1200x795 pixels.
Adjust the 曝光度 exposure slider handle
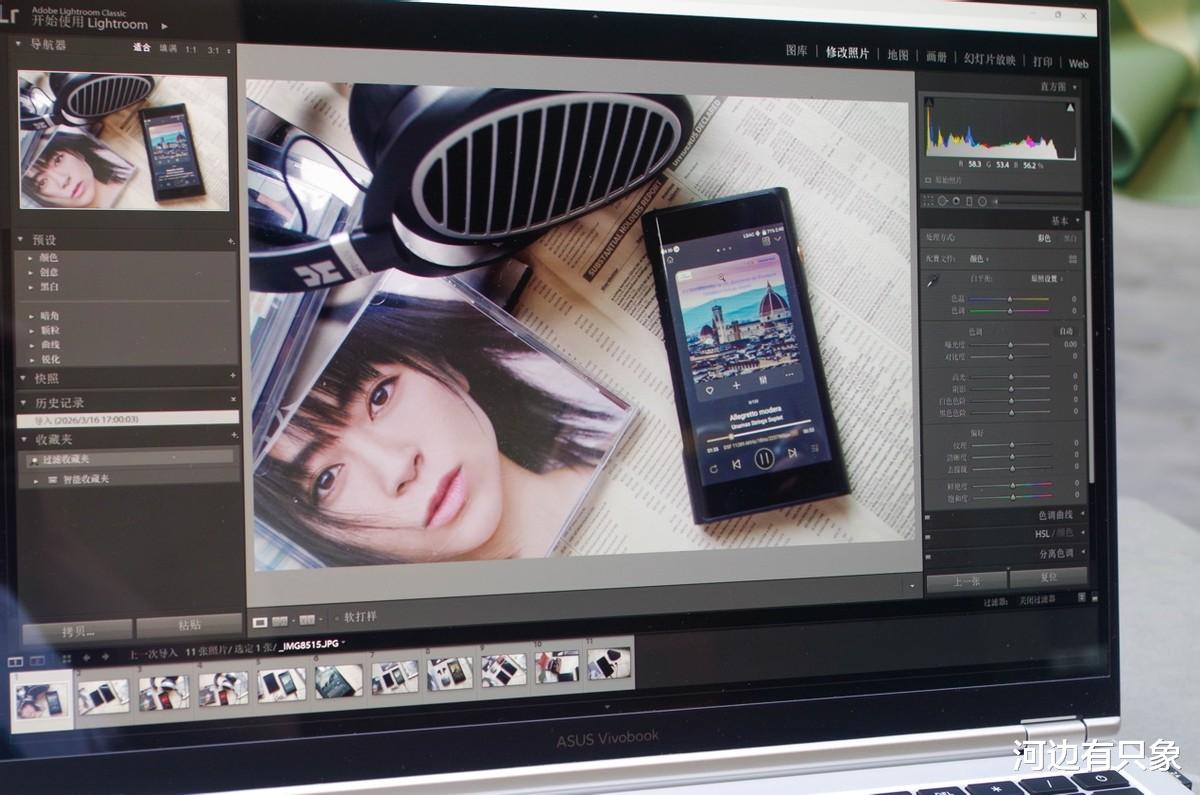tap(1010, 344)
